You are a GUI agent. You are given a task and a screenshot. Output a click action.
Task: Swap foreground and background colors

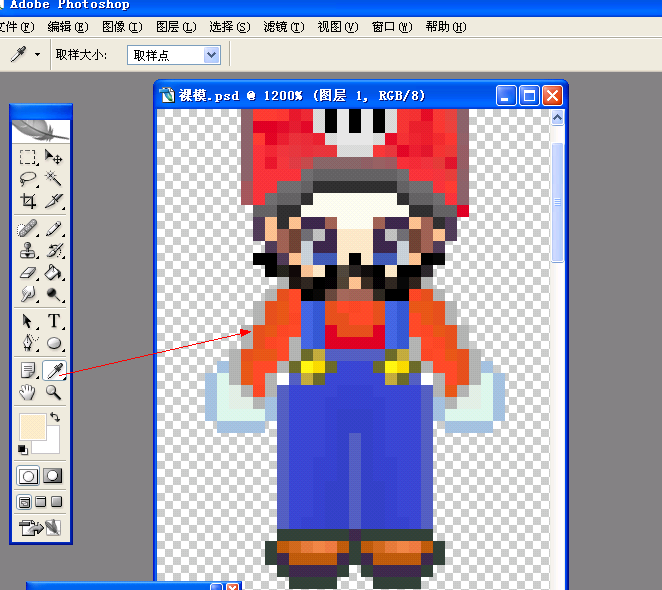pyautogui.click(x=55, y=417)
